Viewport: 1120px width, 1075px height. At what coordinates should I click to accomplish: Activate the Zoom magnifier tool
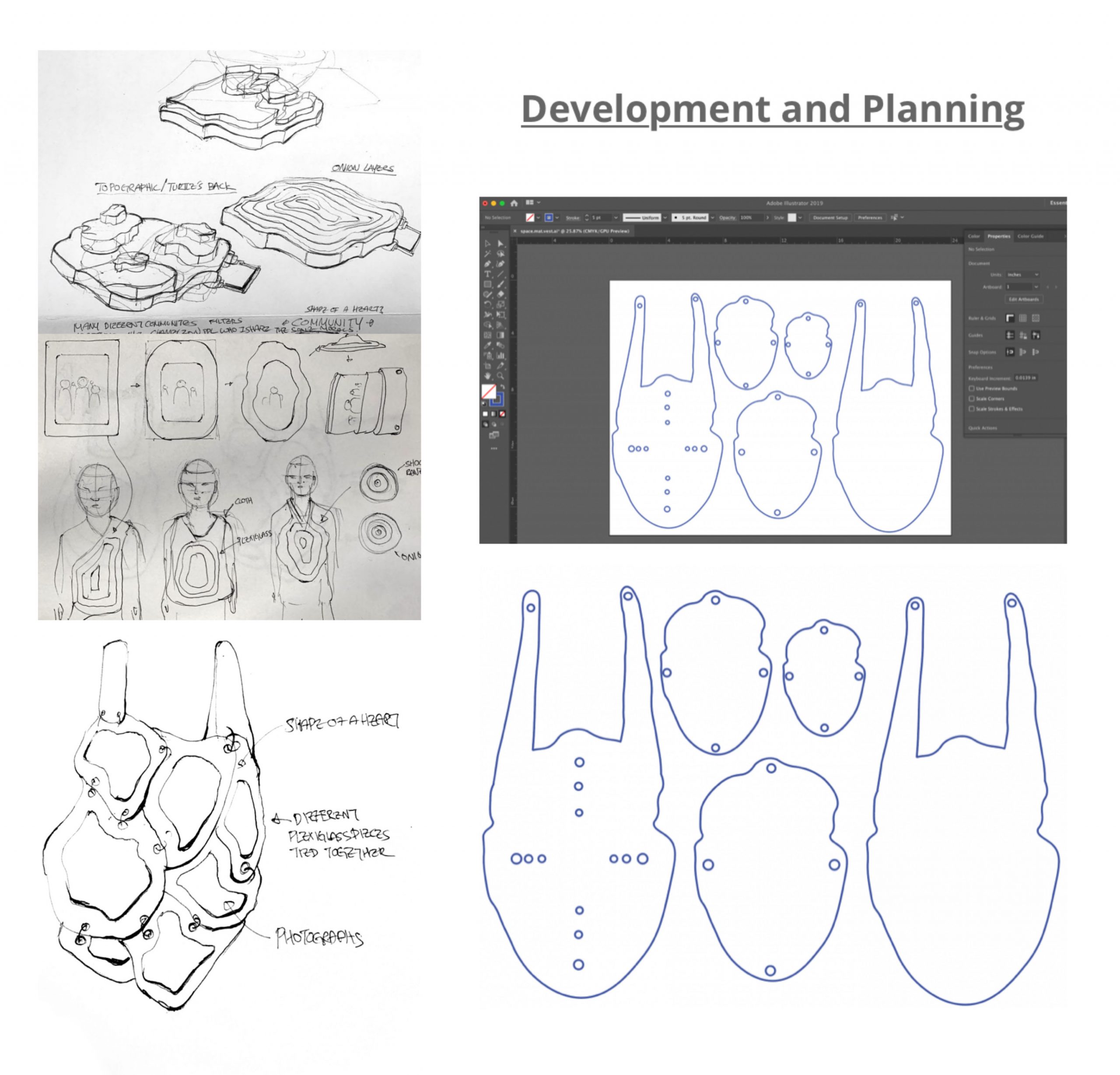[500, 376]
